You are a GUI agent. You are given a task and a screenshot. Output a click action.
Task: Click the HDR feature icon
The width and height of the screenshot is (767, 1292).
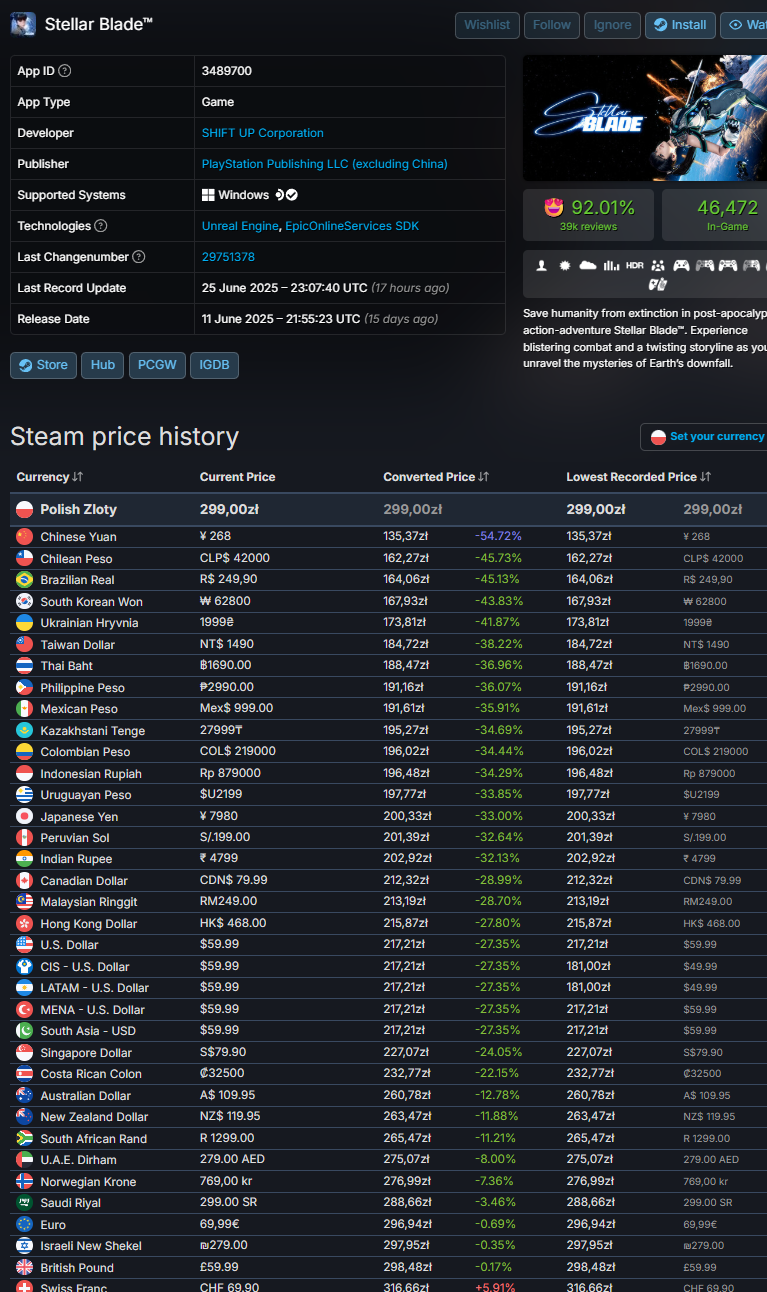pyautogui.click(x=635, y=266)
